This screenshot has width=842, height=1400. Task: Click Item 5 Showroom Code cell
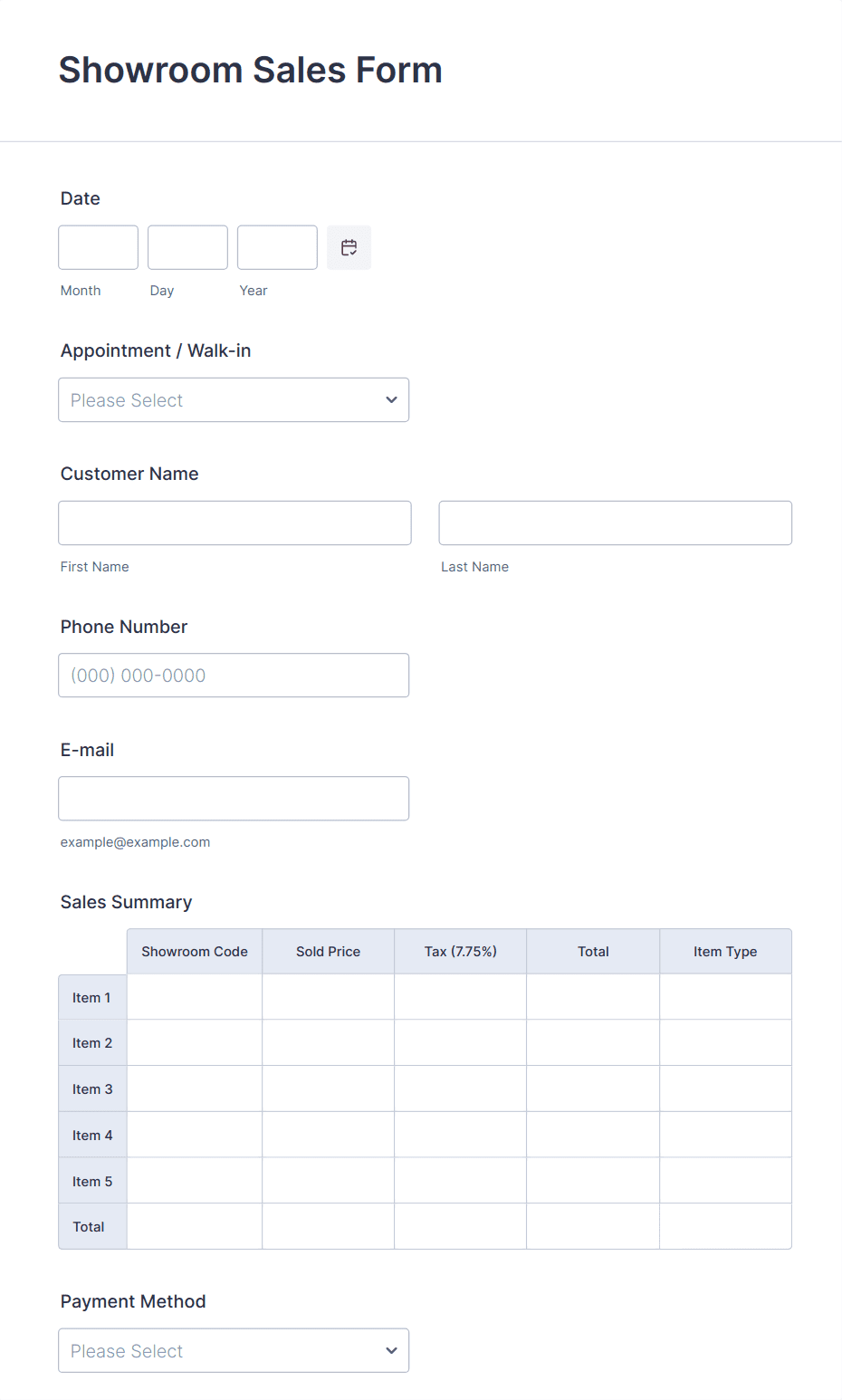pyautogui.click(x=195, y=1181)
